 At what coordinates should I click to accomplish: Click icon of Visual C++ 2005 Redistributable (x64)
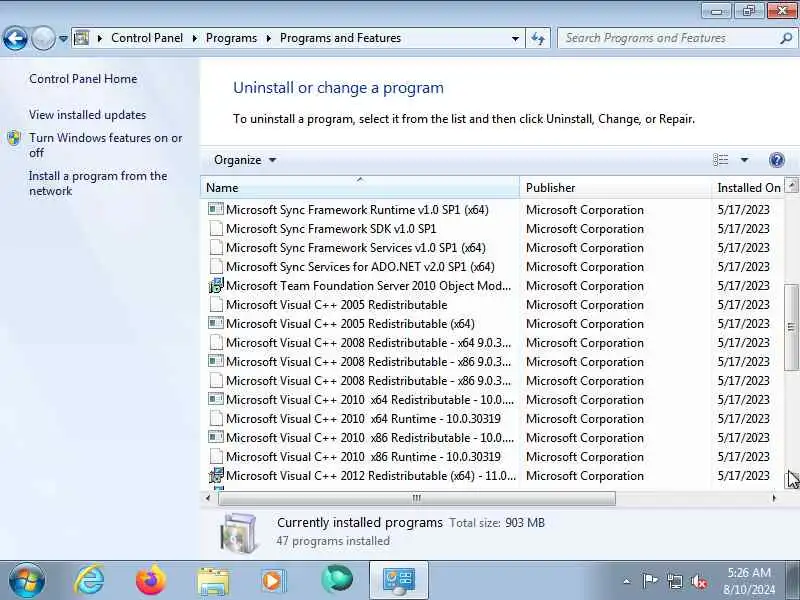pyautogui.click(x=216, y=323)
